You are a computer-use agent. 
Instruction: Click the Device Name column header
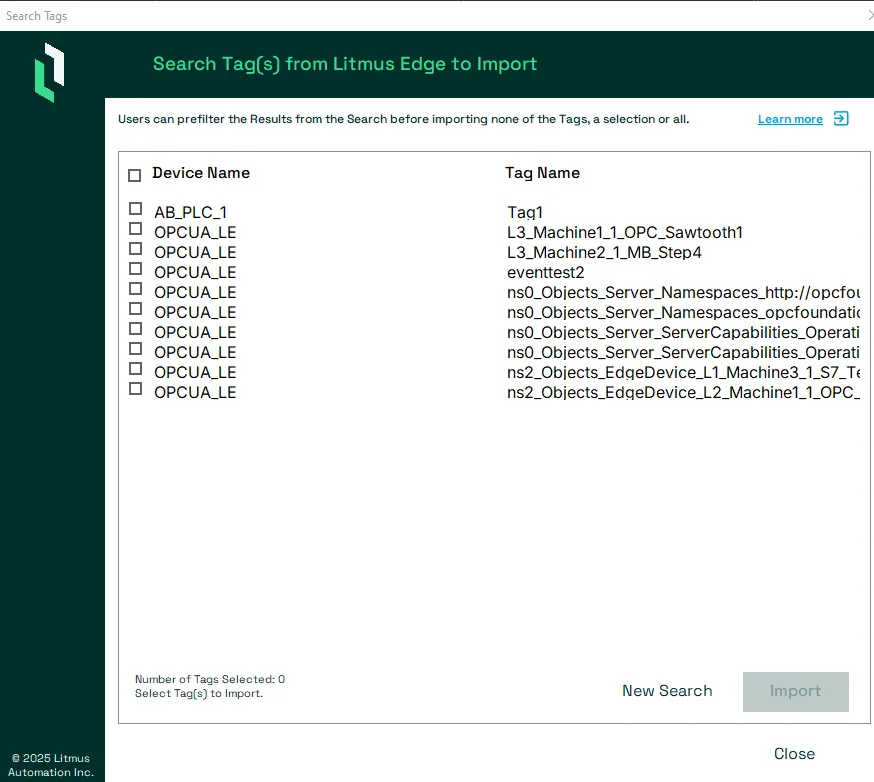pyautogui.click(x=201, y=173)
